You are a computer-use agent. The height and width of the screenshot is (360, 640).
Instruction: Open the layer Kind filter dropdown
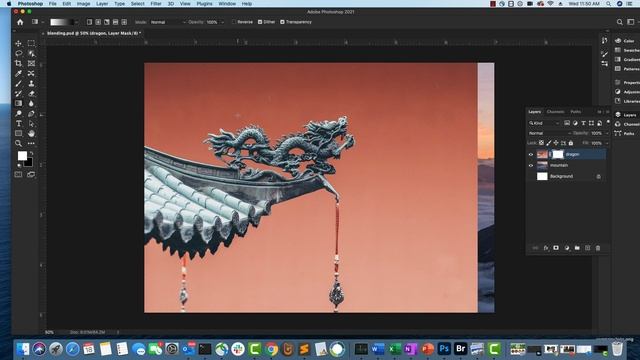tap(544, 123)
